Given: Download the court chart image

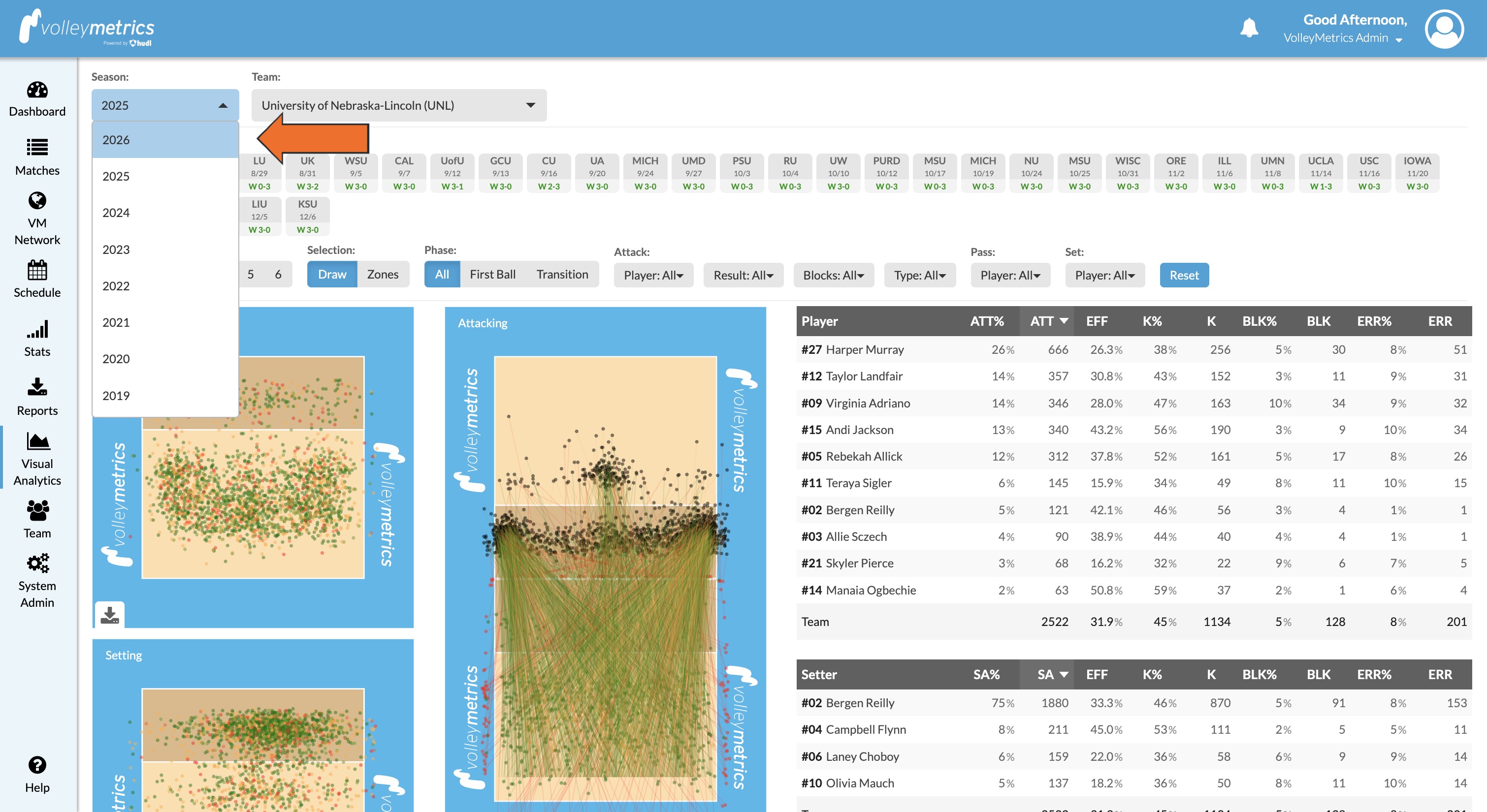Looking at the screenshot, I should pos(110,616).
